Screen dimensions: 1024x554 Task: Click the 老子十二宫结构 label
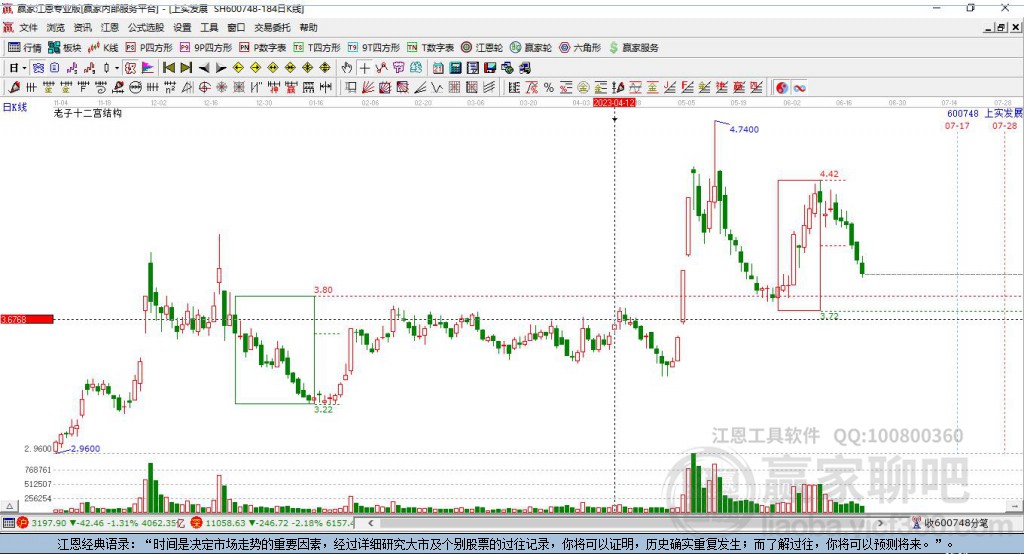(x=88, y=113)
